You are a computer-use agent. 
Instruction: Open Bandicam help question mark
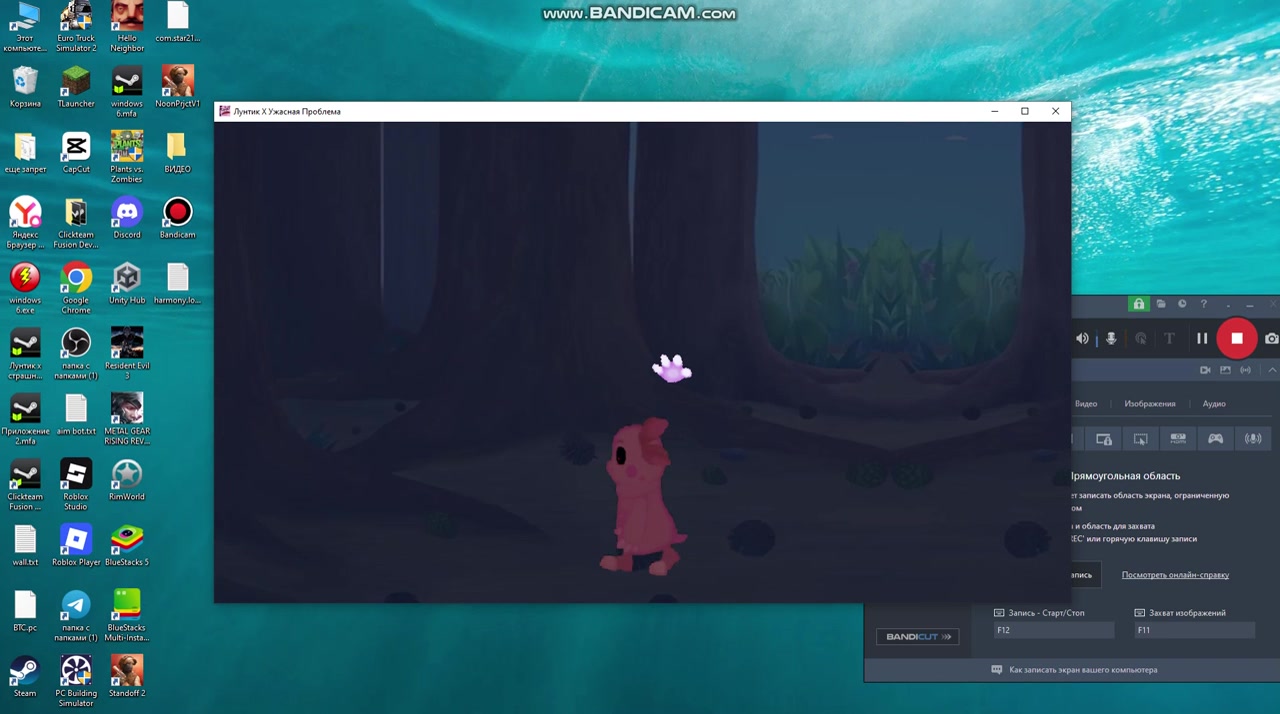[1204, 304]
